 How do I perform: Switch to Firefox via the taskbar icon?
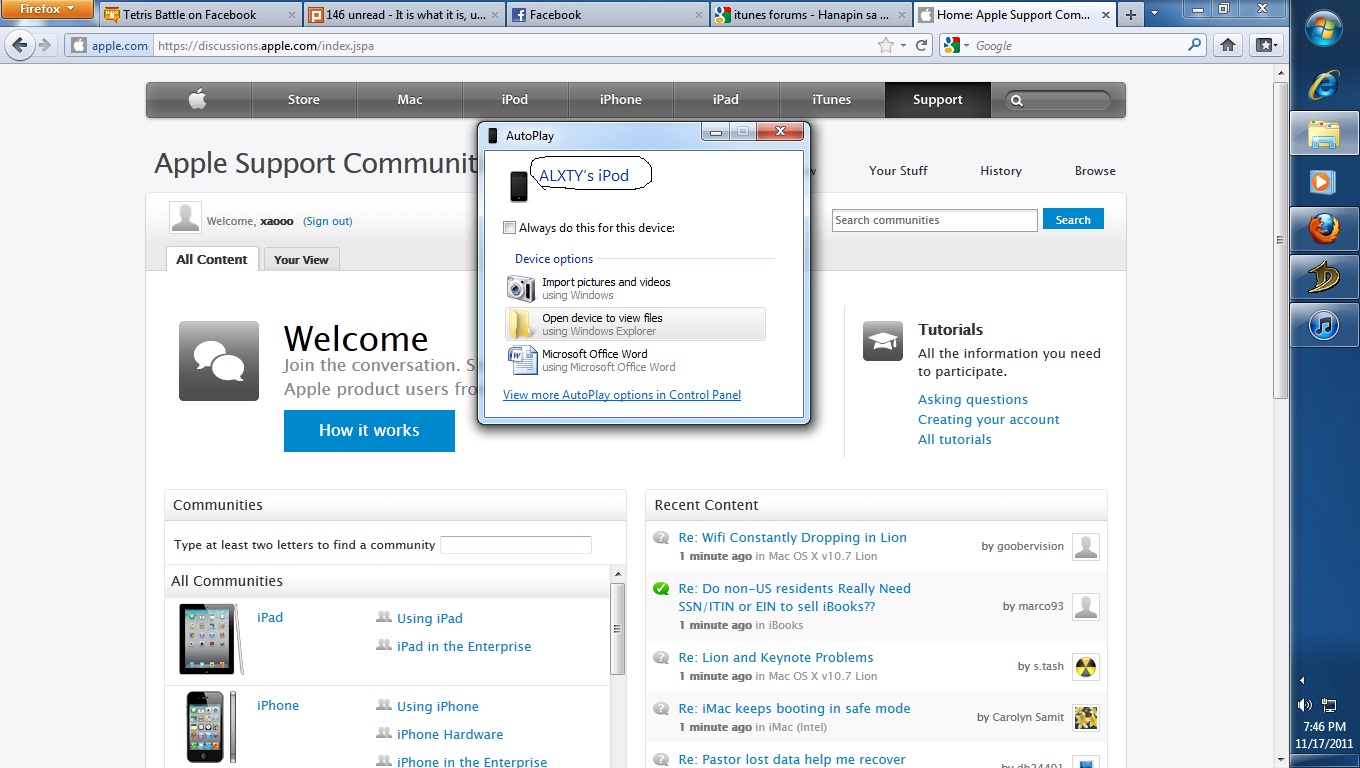pos(1324,229)
